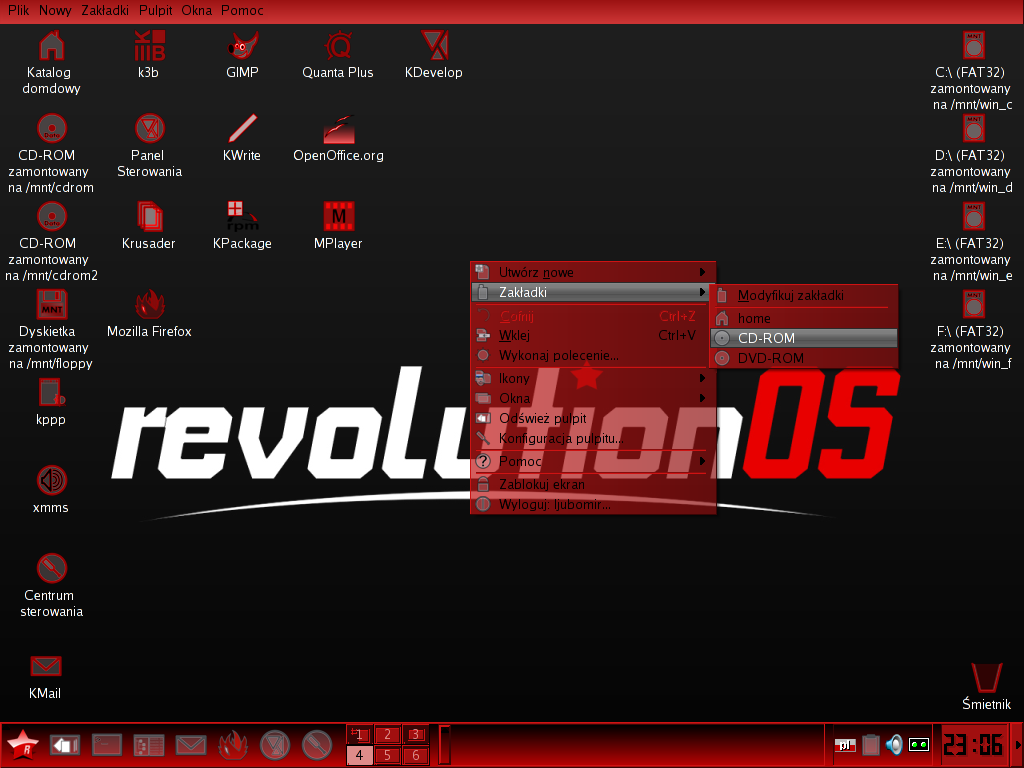
Task: Switch to virtual desktop 3
Action: 415,735
